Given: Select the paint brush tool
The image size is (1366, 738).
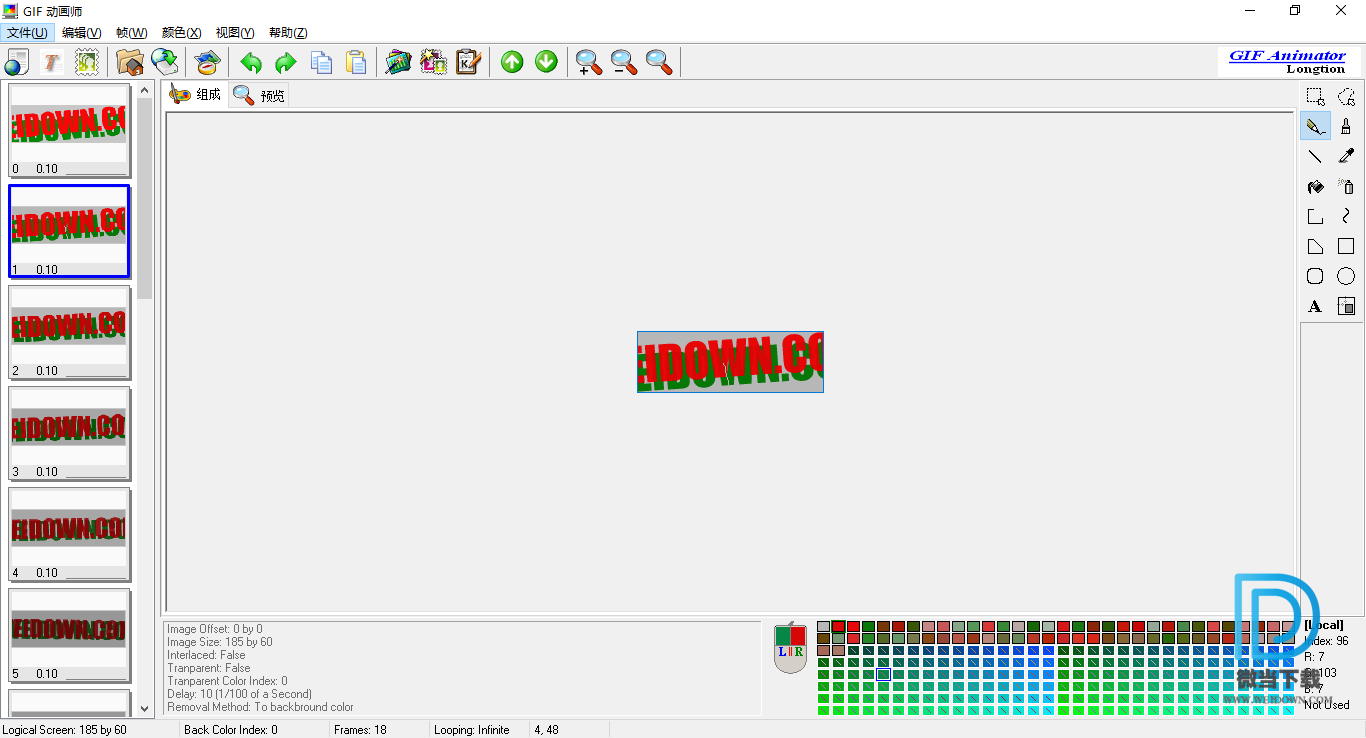Looking at the screenshot, I should [1346, 127].
